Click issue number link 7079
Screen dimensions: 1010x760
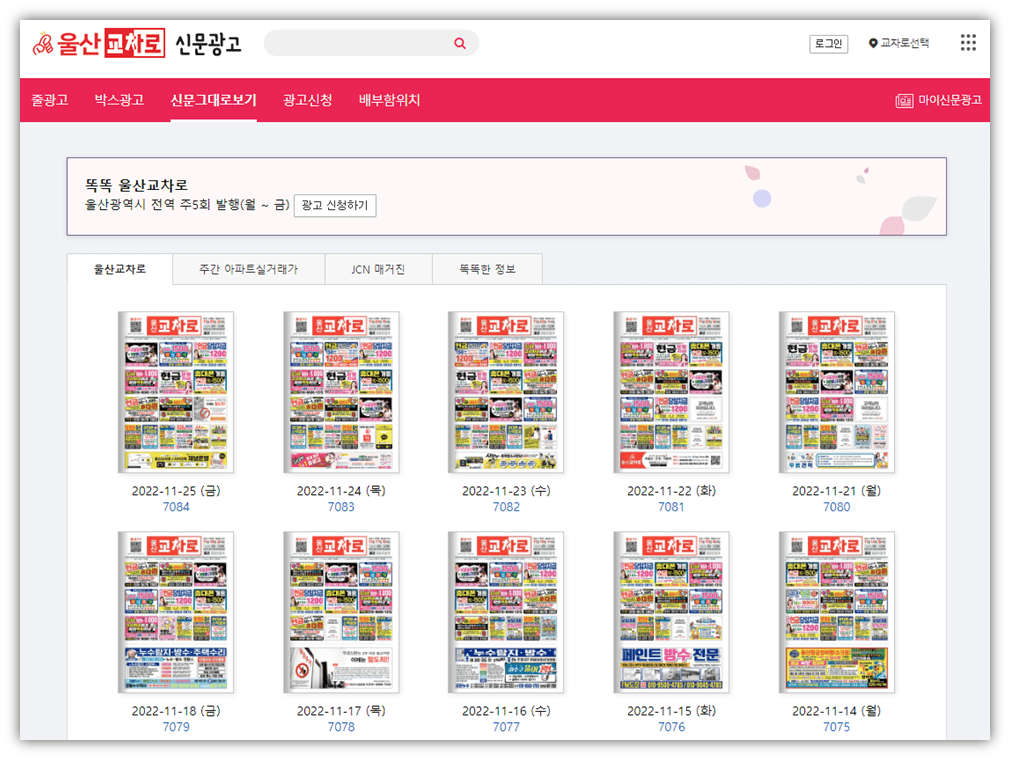[176, 727]
